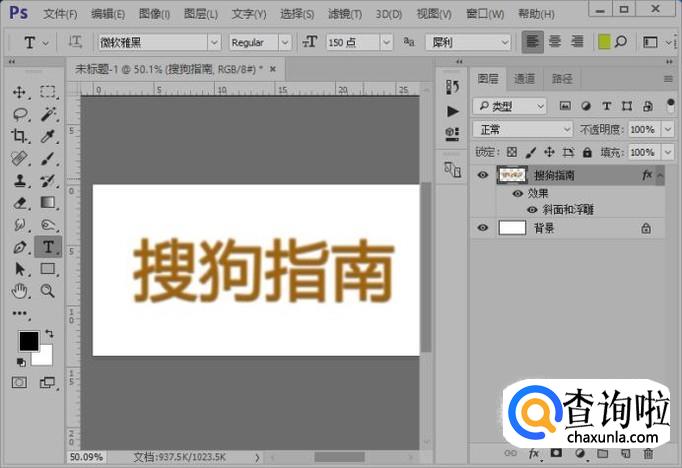Toggle lock image pixels brush icon
The height and width of the screenshot is (468, 682).
(531, 152)
